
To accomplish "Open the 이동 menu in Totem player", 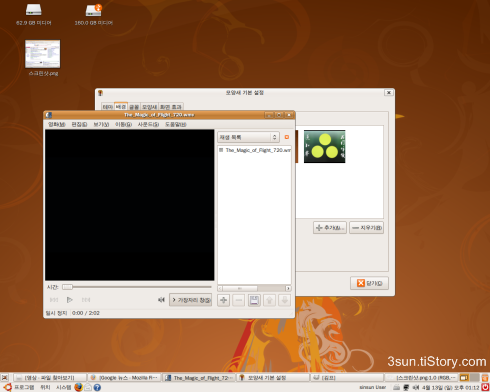I will click(123, 124).
